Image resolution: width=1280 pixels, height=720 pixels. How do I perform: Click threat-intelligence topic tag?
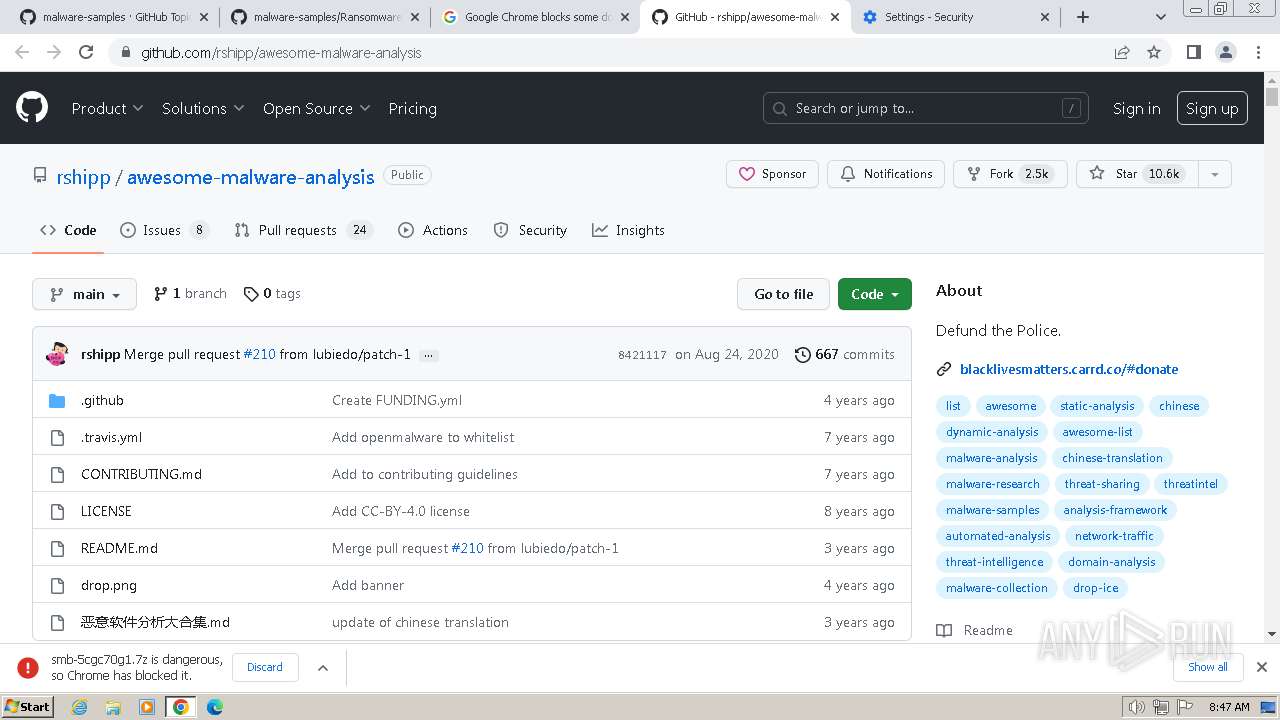click(x=994, y=562)
